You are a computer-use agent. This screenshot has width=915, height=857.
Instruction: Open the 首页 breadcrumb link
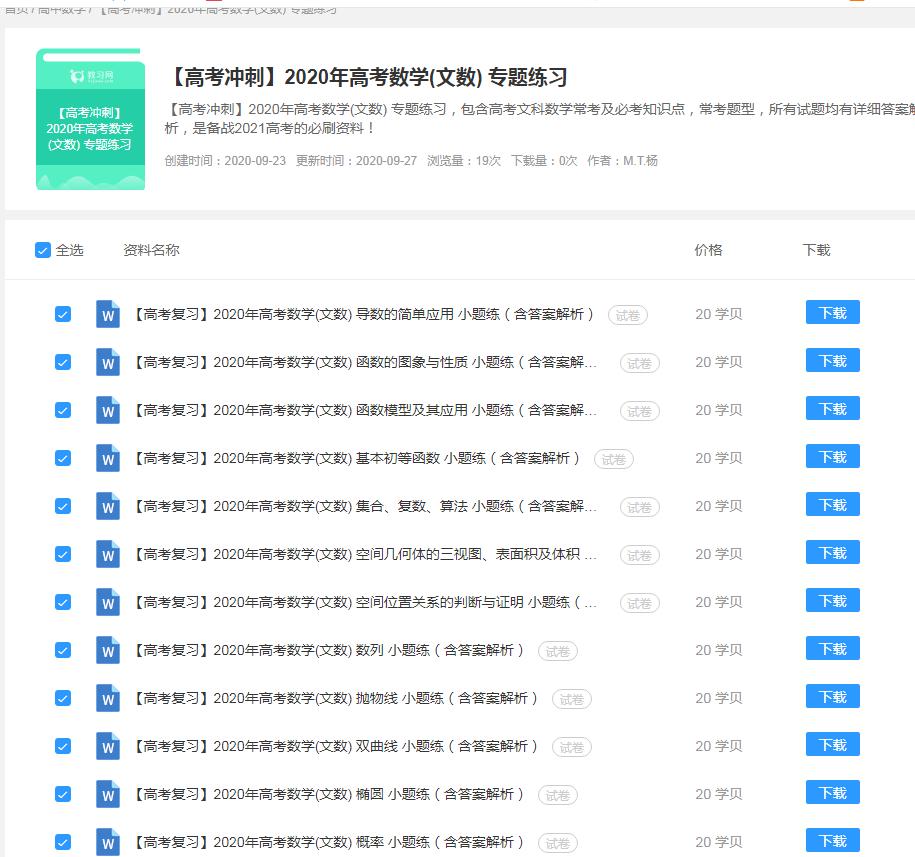(15, 5)
